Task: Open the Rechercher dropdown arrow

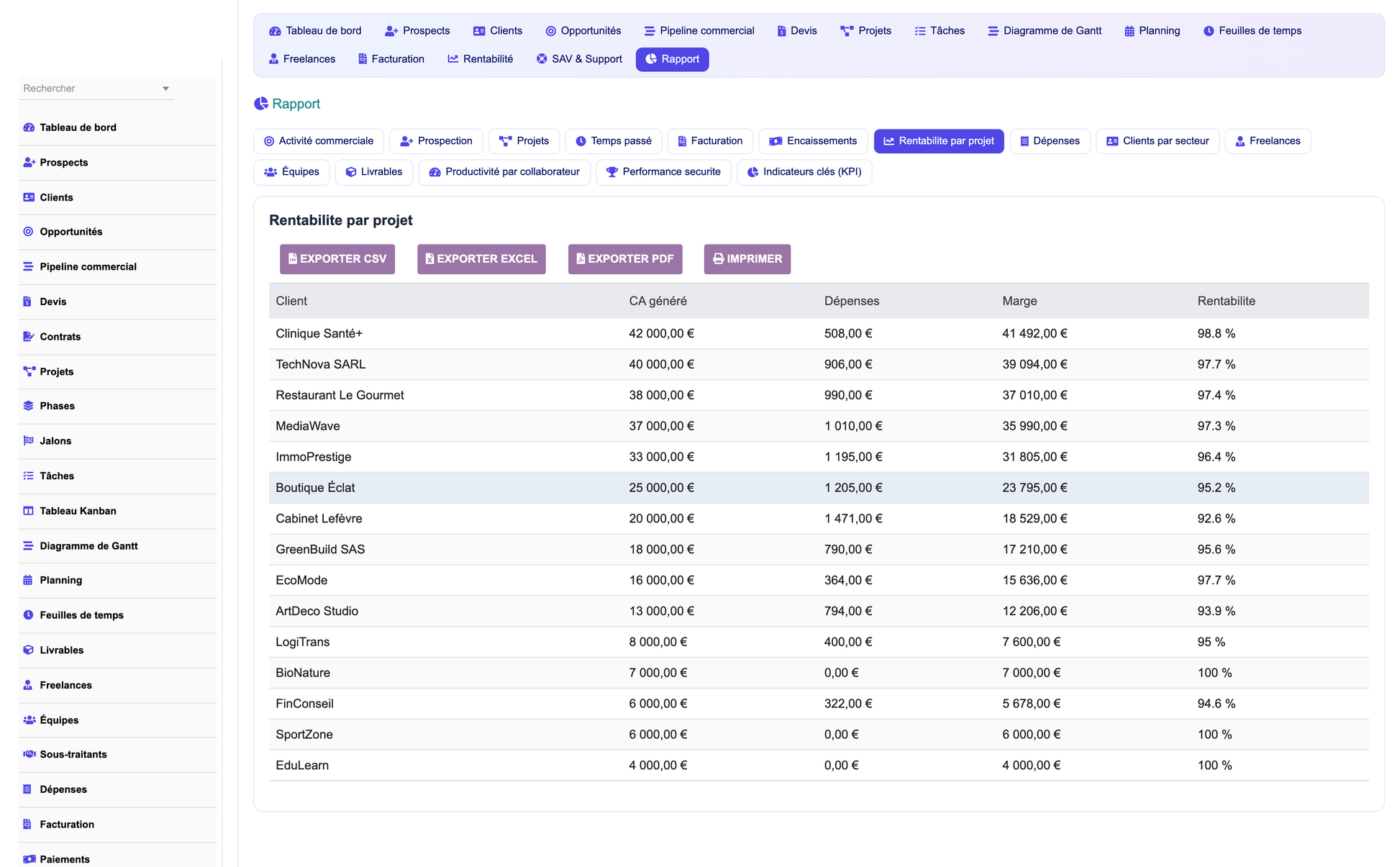Action: [165, 88]
